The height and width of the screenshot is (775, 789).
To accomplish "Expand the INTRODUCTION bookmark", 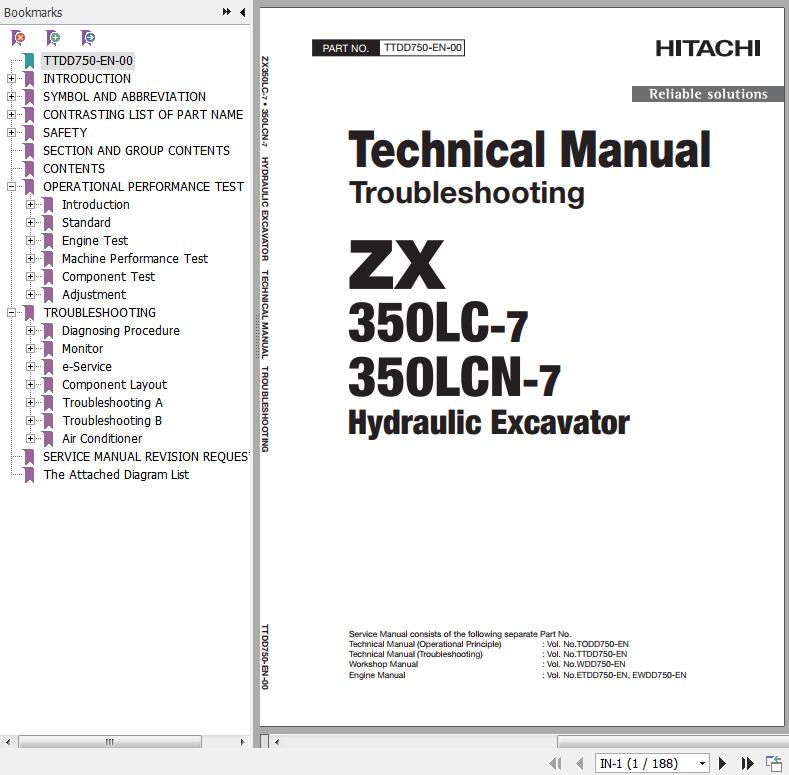I will [x=11, y=79].
